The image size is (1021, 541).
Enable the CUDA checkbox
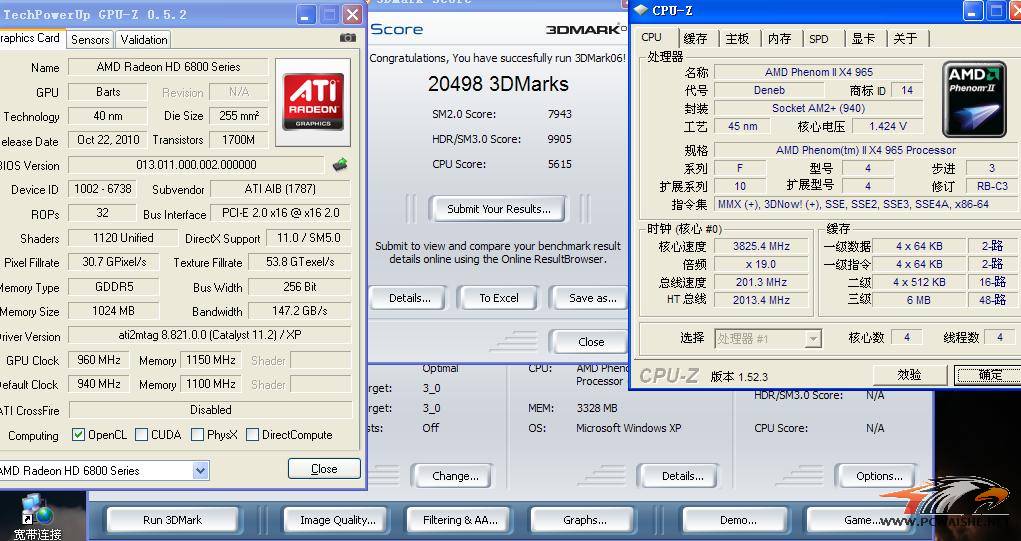(x=141, y=435)
